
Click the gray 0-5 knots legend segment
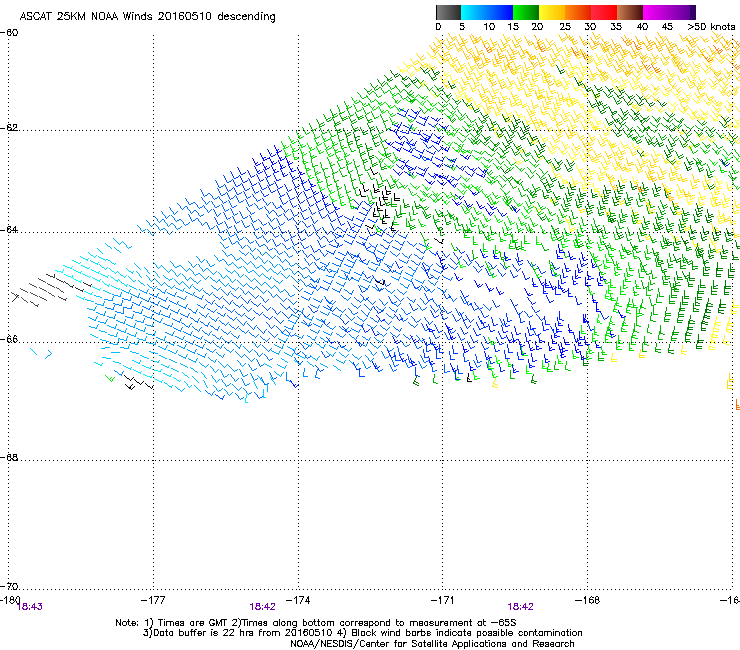point(448,12)
